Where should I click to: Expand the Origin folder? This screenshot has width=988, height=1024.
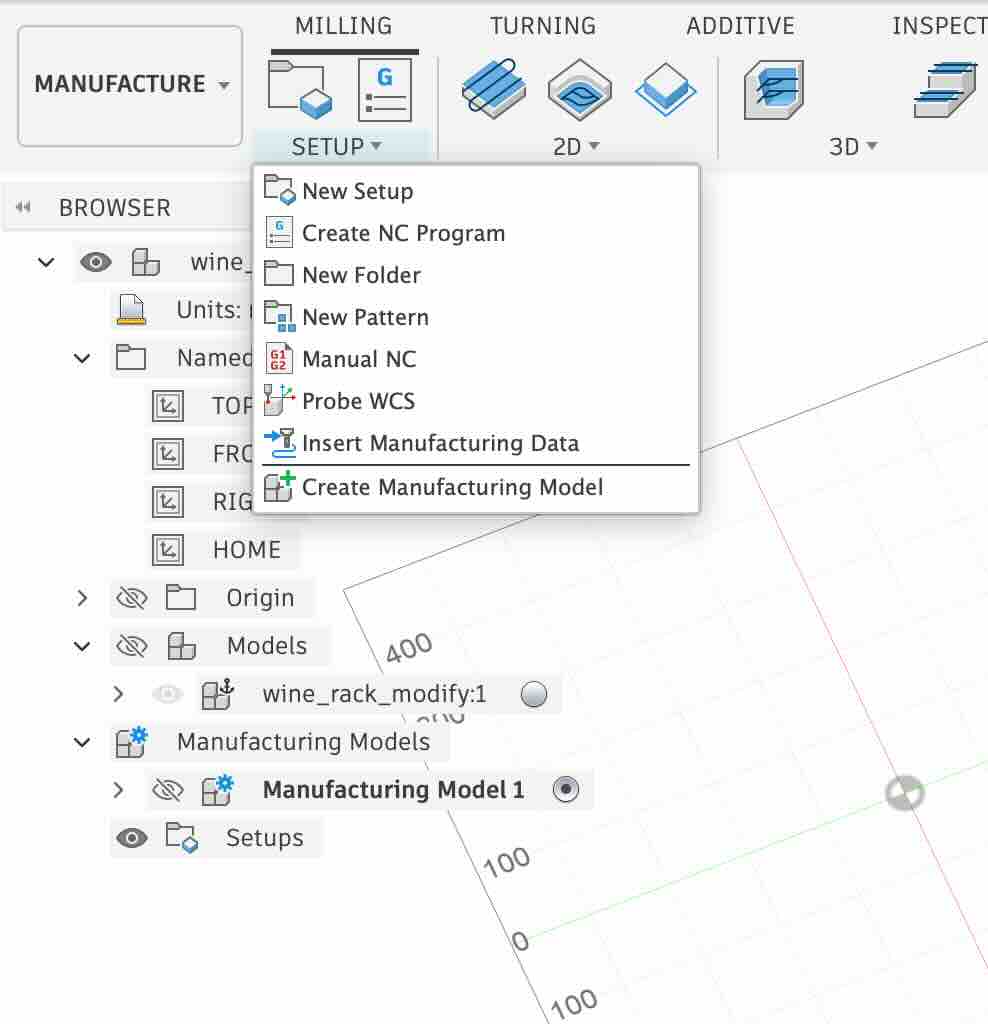pyautogui.click(x=82, y=598)
